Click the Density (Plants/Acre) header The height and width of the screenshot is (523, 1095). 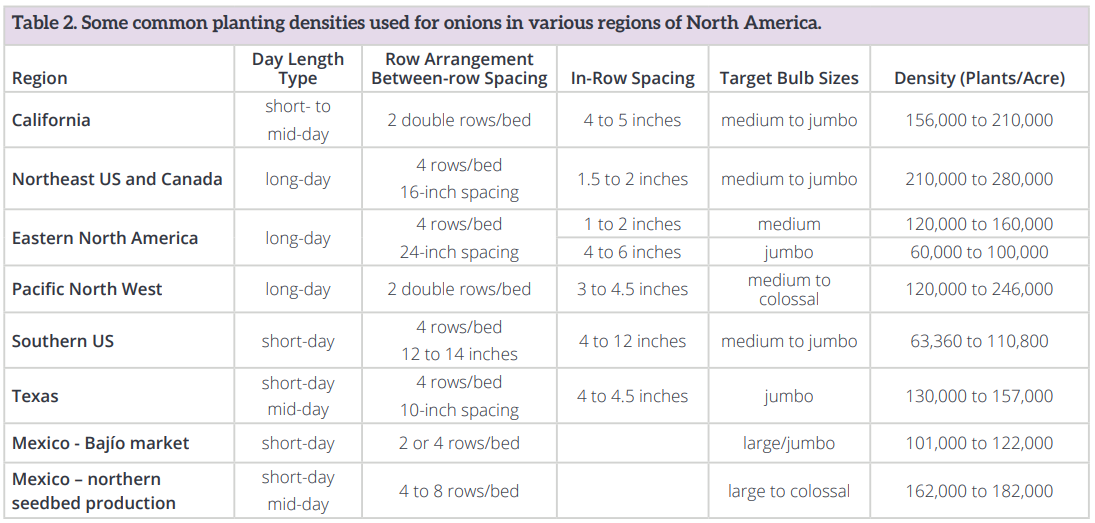pyautogui.click(x=979, y=78)
